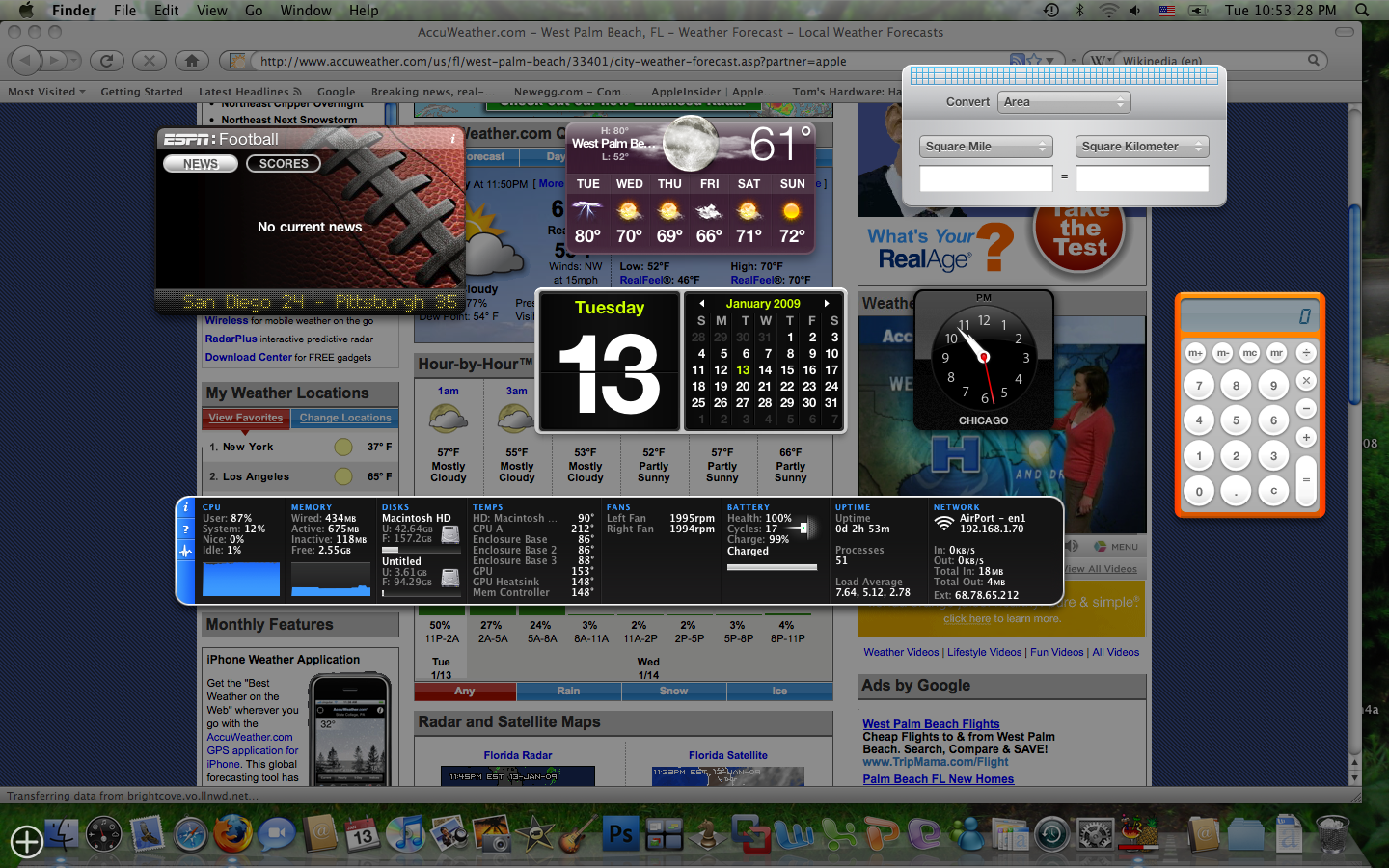Click equals key on Calculator widget
The image size is (1389, 868).
tap(1306, 479)
